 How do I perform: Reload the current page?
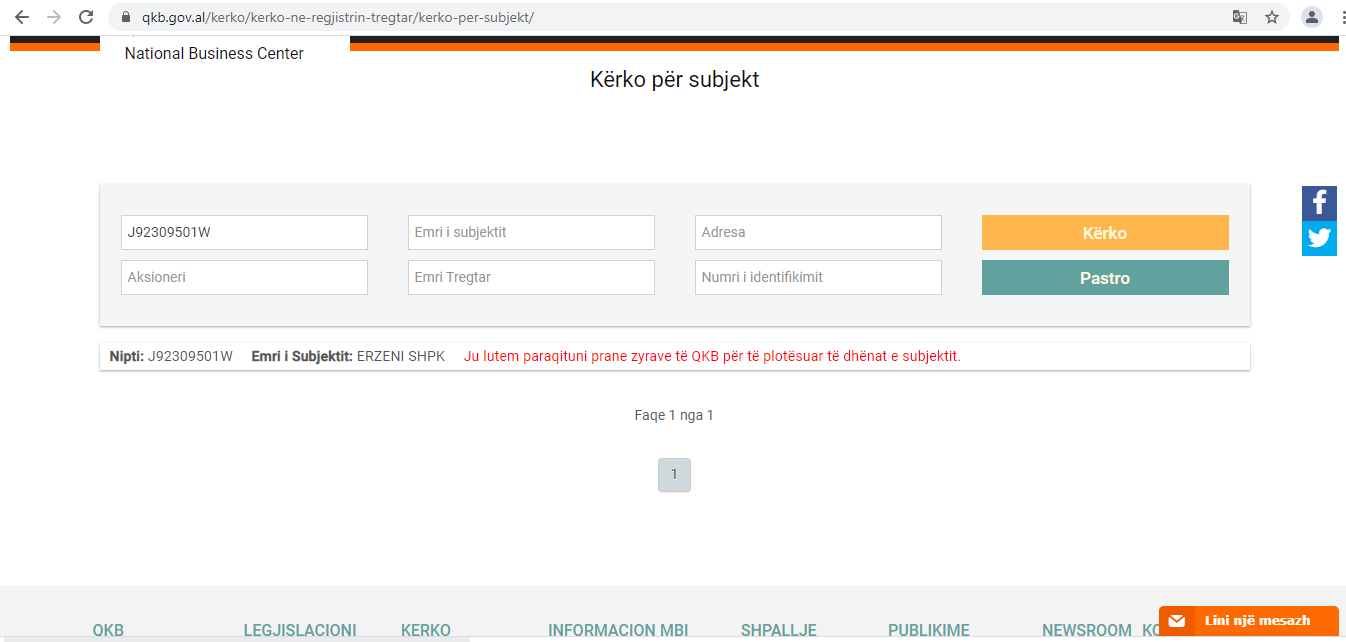tap(87, 17)
